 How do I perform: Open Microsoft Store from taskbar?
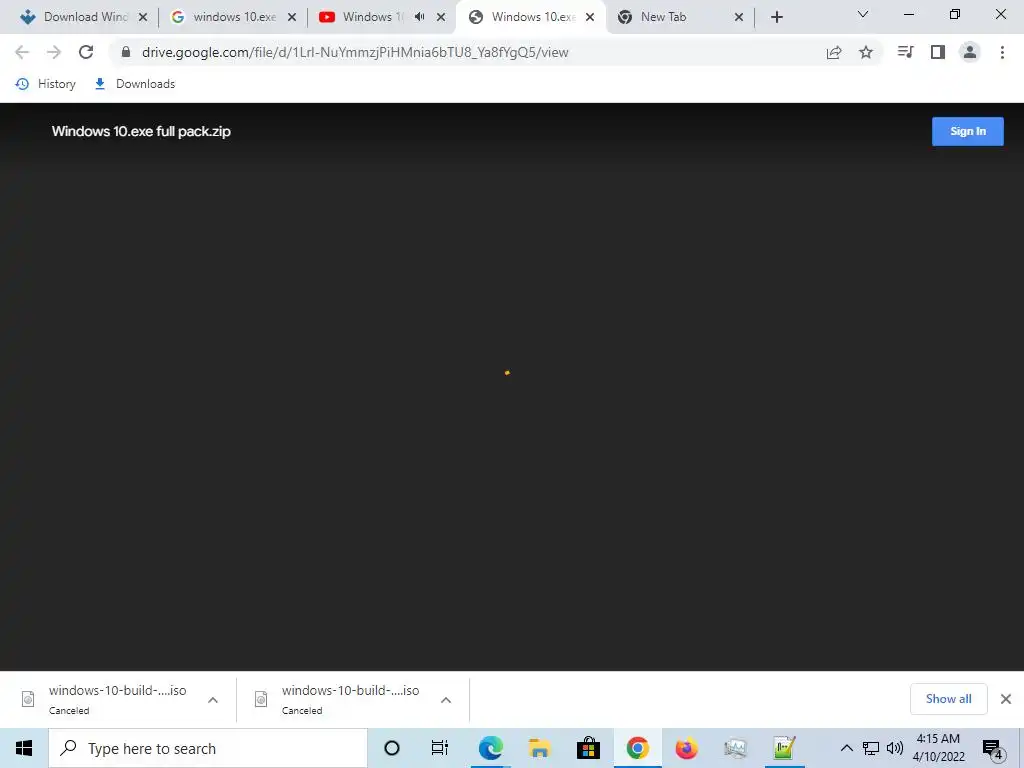click(588, 748)
